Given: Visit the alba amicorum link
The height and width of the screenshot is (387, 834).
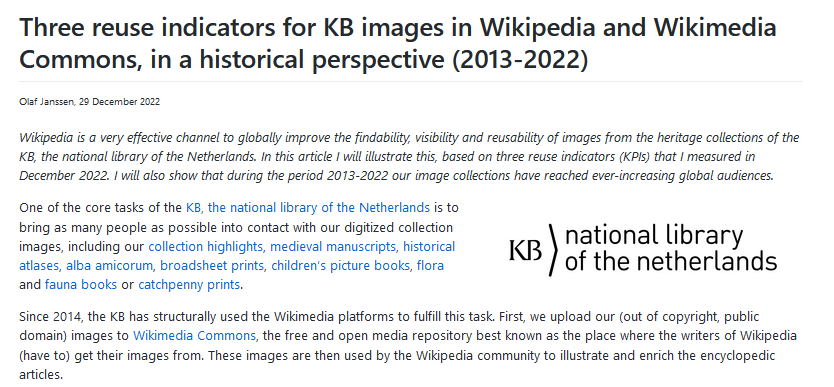Looking at the screenshot, I should (110, 266).
